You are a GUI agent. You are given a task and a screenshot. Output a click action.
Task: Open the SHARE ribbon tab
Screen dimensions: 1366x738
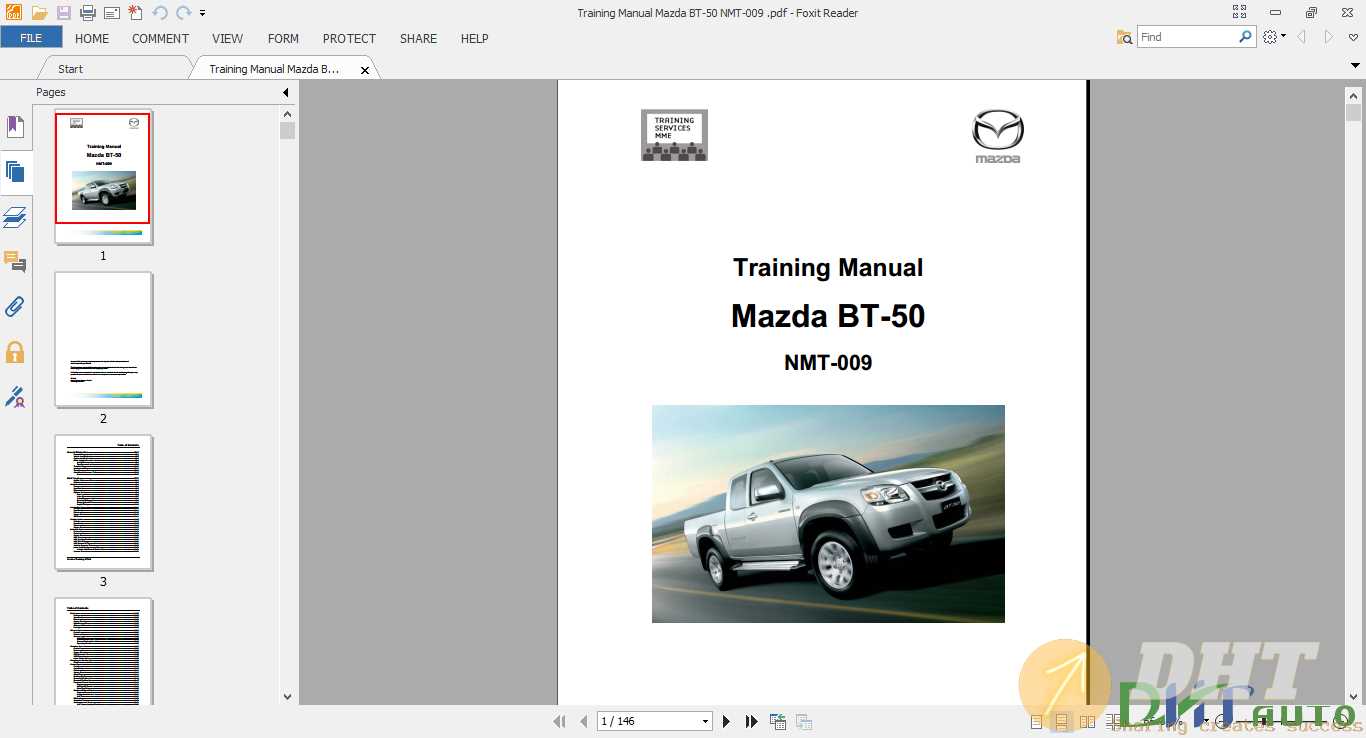418,38
